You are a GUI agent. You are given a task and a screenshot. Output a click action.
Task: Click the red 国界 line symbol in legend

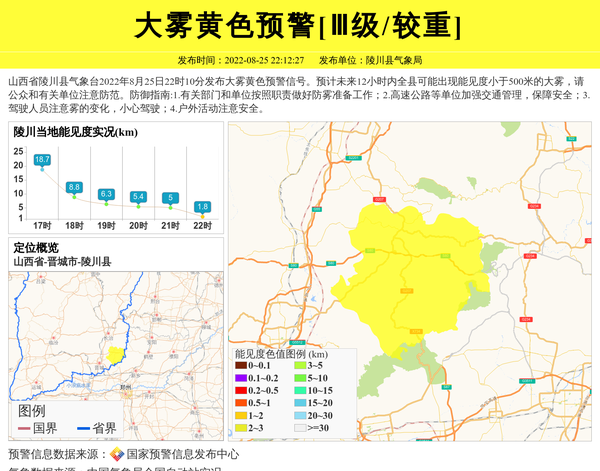23,429
